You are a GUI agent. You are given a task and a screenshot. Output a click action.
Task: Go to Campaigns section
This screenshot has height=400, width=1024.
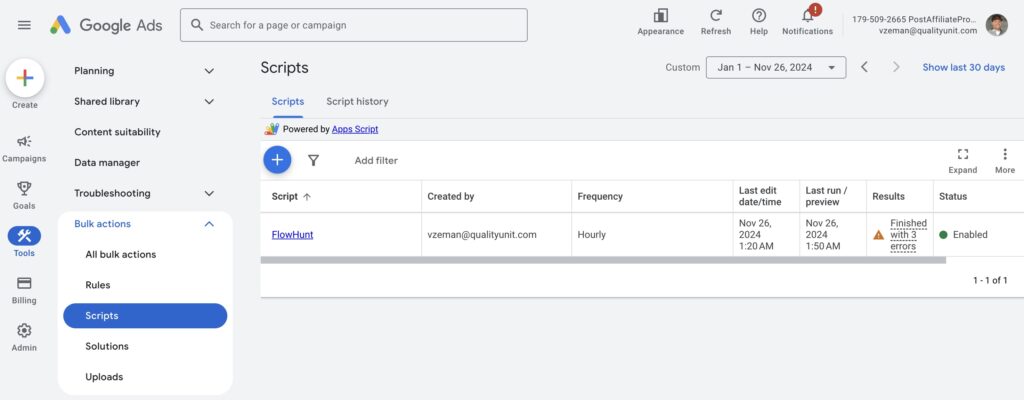(x=24, y=148)
